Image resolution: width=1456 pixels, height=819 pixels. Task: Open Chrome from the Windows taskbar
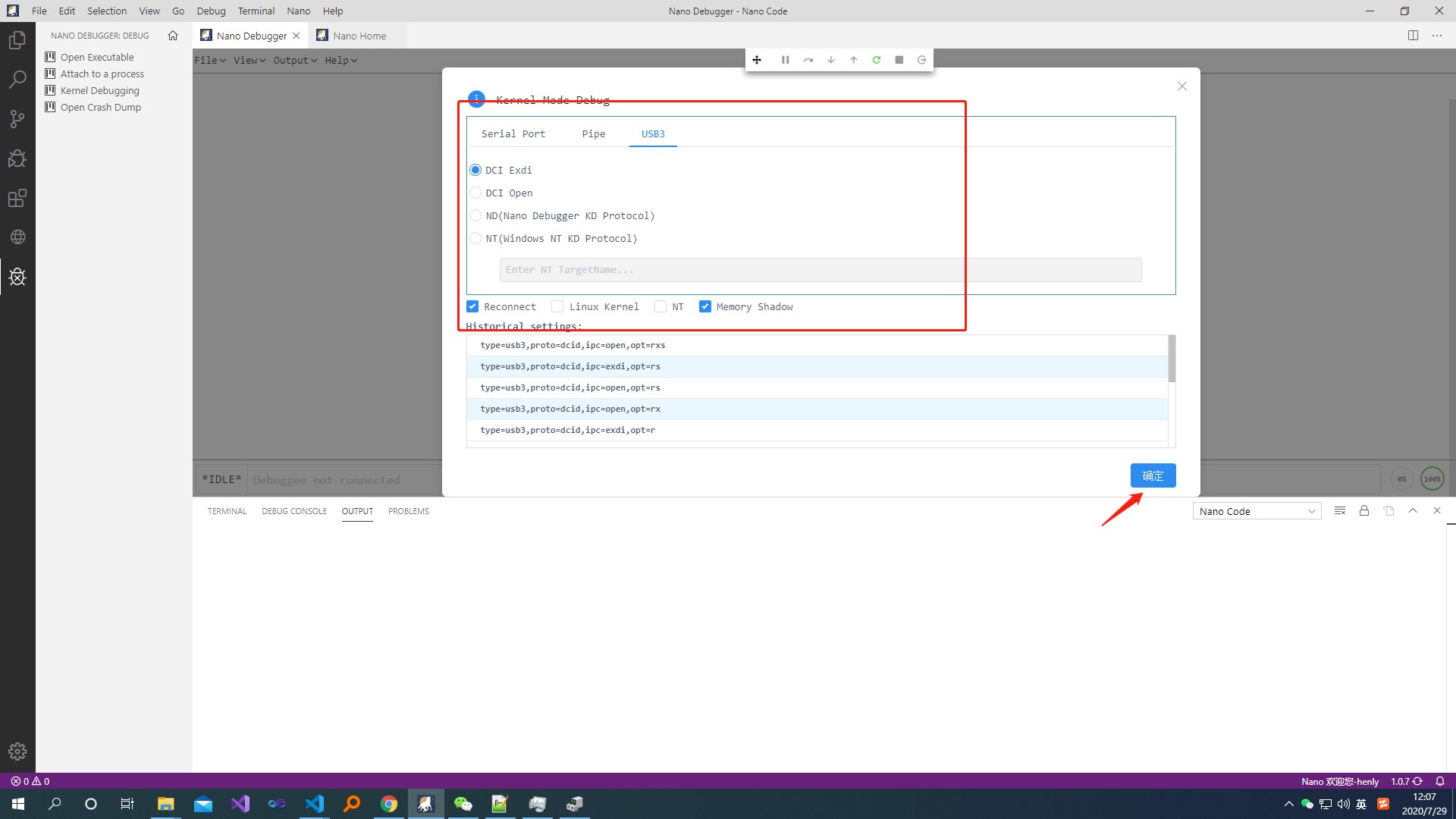(x=389, y=804)
